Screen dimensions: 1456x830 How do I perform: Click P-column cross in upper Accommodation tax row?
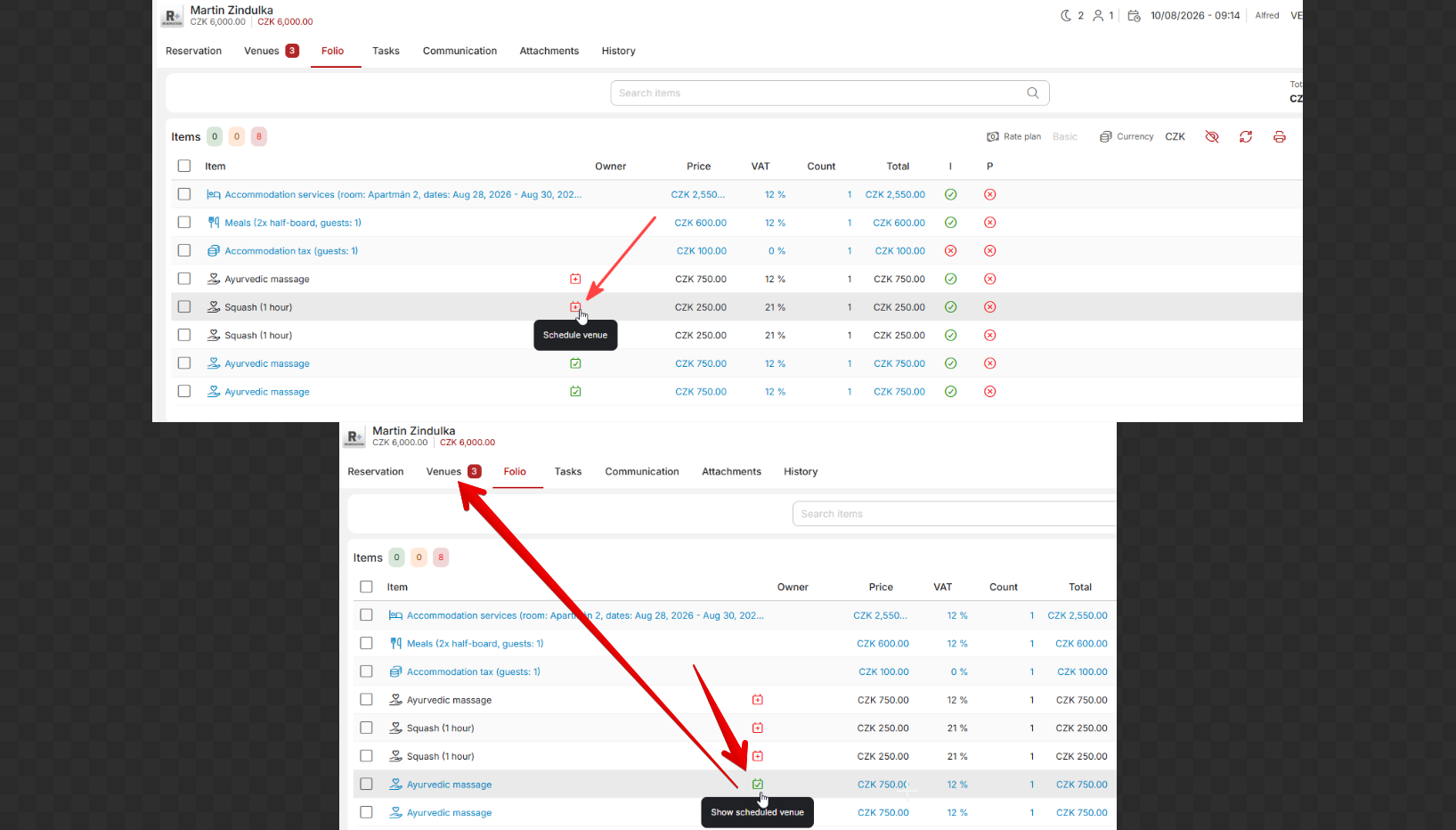990,251
